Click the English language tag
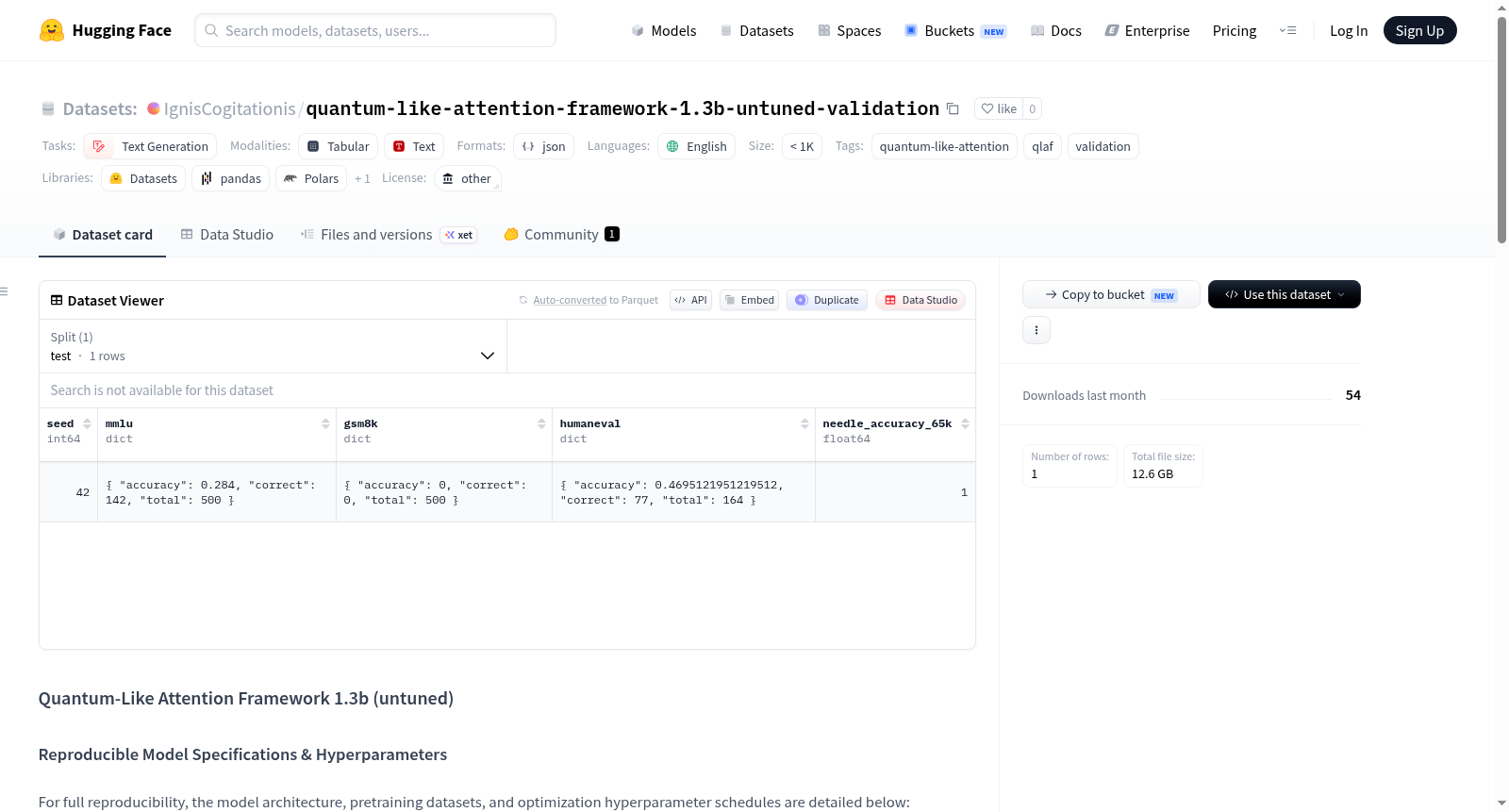This screenshot has height=812, width=1509. 696,146
